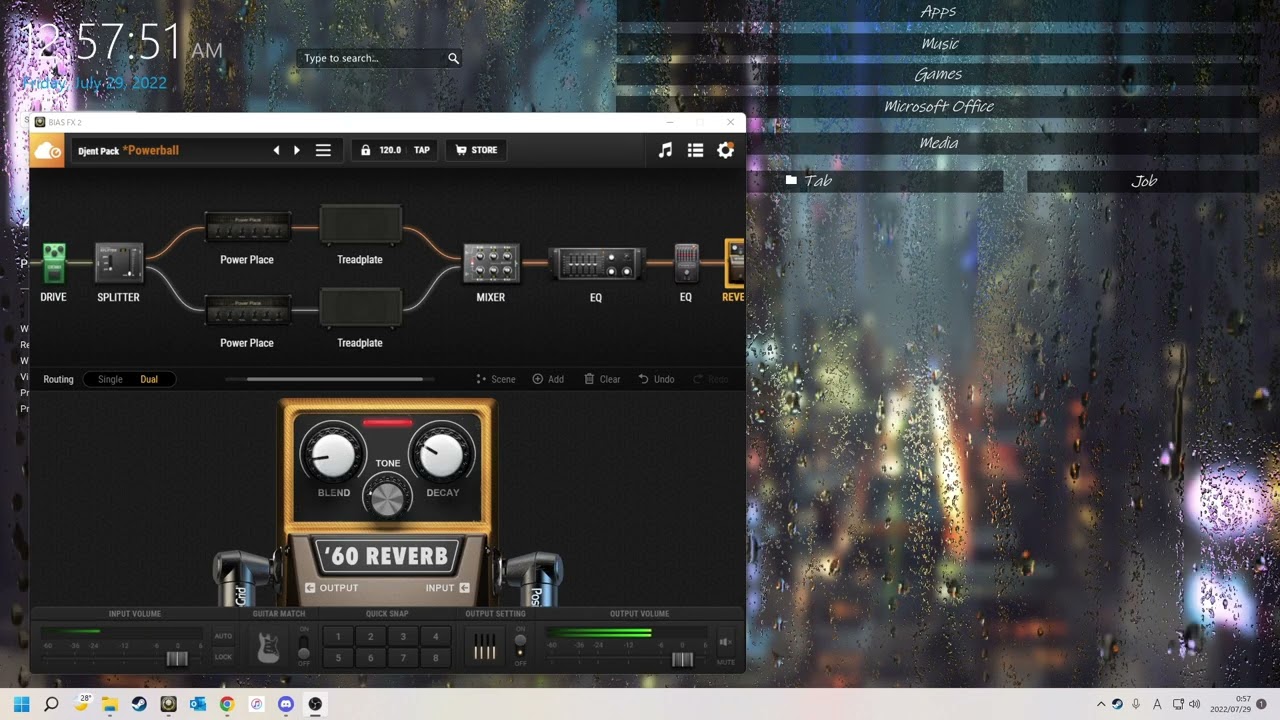
Task: Open the list view icon in header
Action: (695, 150)
